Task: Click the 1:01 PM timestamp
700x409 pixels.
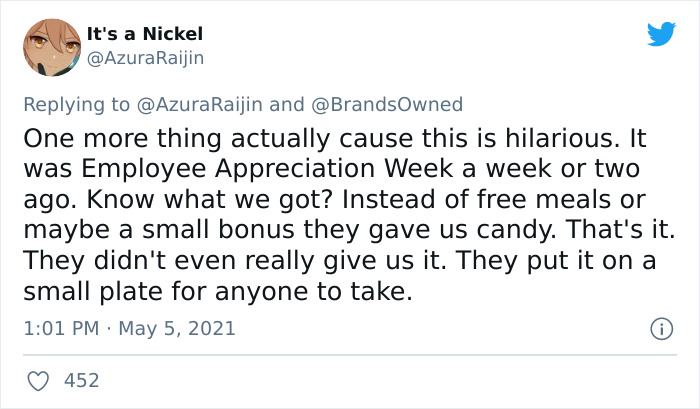Action: (61, 329)
